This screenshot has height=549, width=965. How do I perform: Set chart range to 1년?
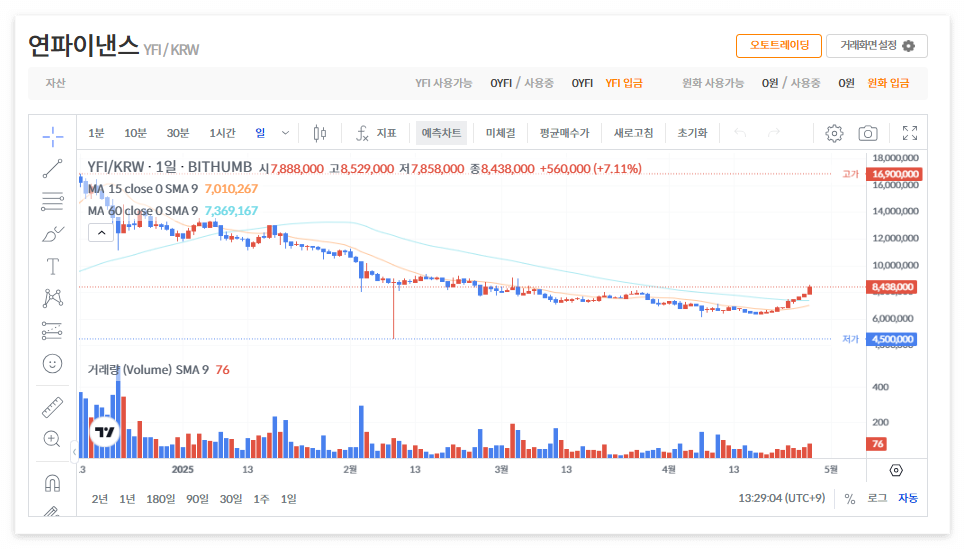point(127,499)
